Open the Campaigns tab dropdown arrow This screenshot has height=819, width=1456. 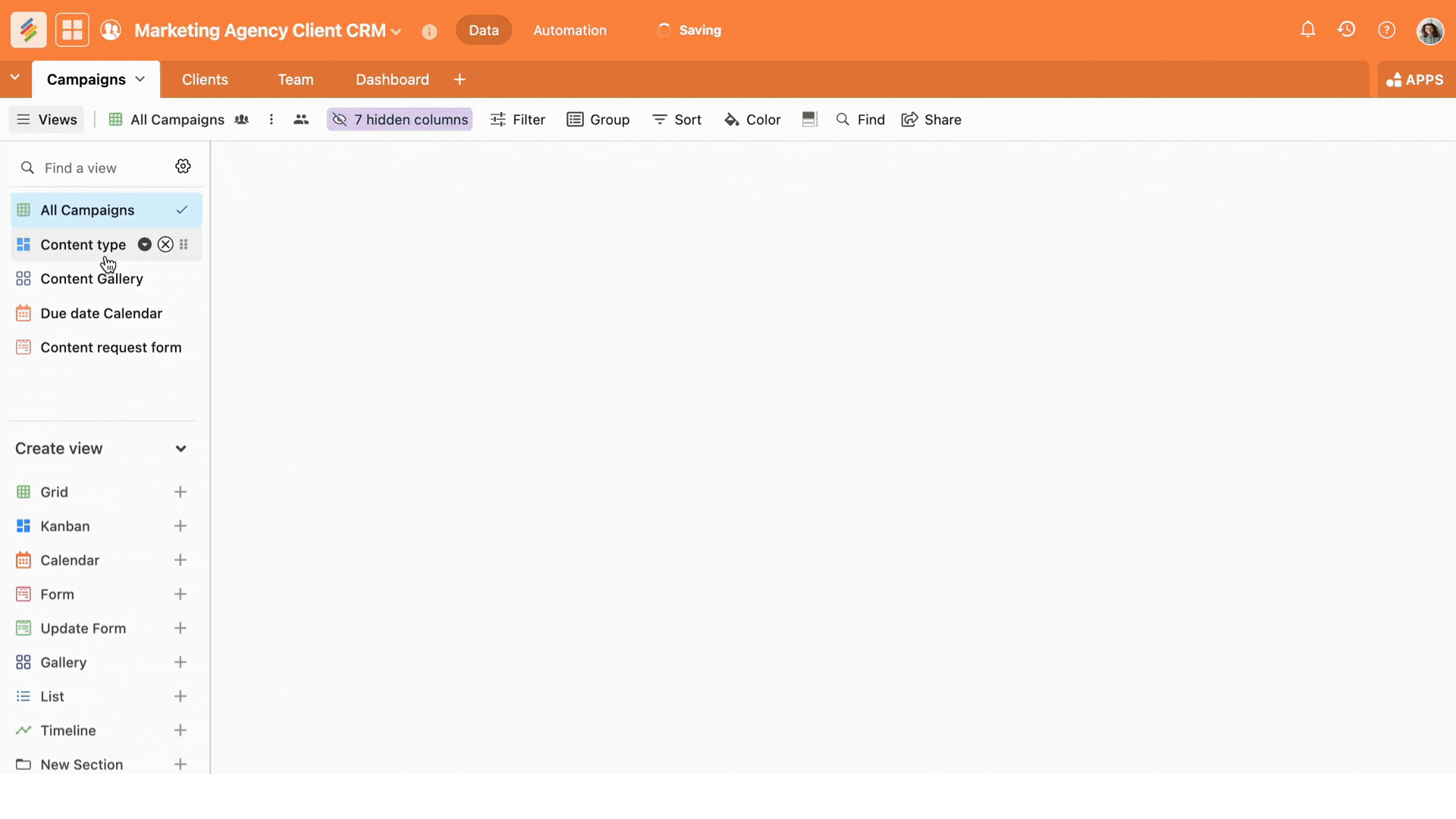click(140, 80)
